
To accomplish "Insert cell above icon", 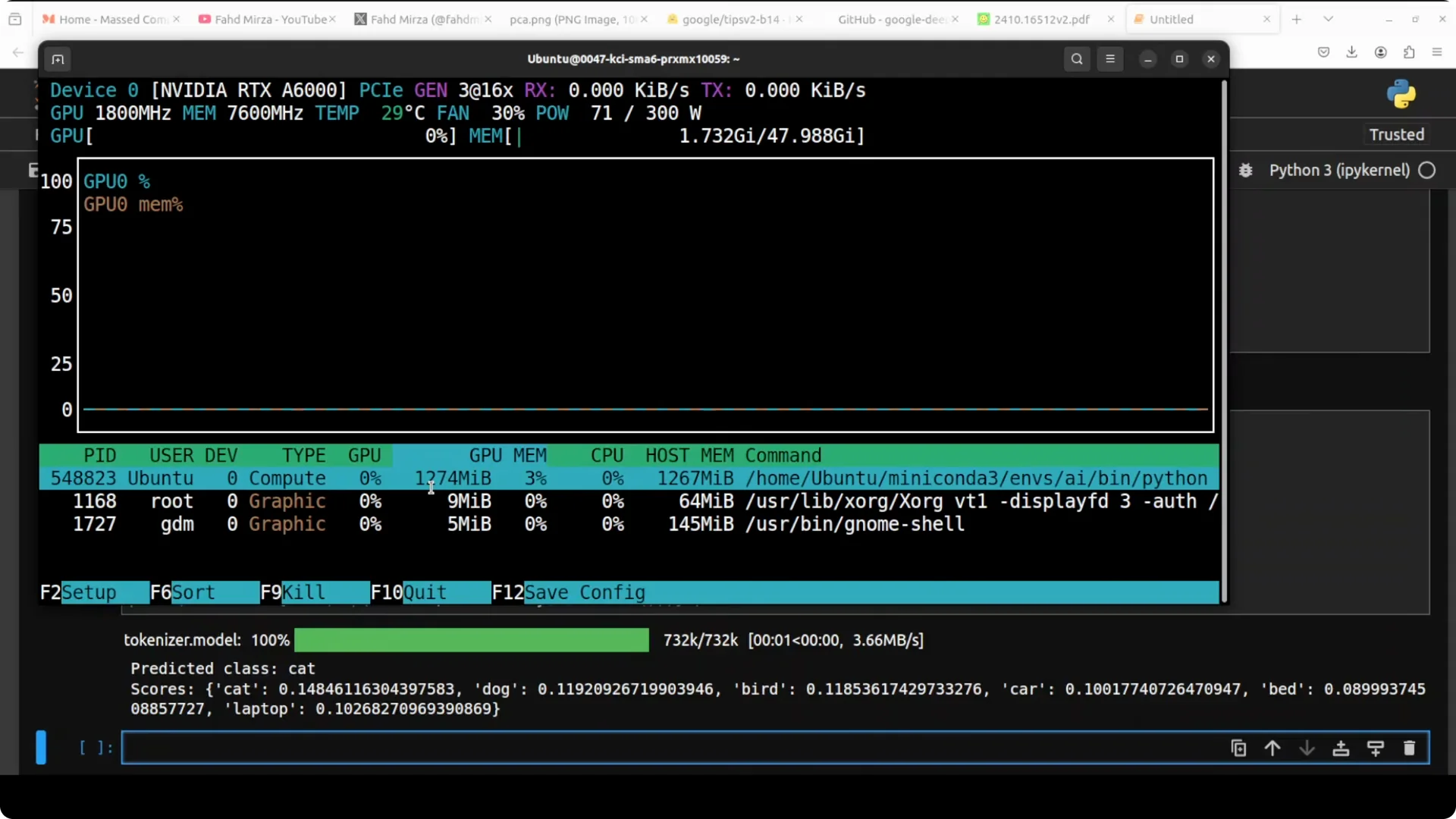I will coord(1341,748).
